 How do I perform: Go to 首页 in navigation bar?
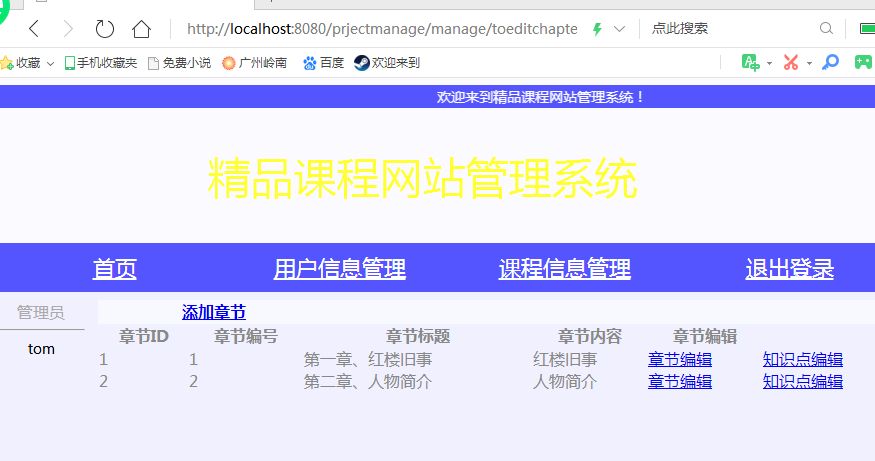[114, 269]
